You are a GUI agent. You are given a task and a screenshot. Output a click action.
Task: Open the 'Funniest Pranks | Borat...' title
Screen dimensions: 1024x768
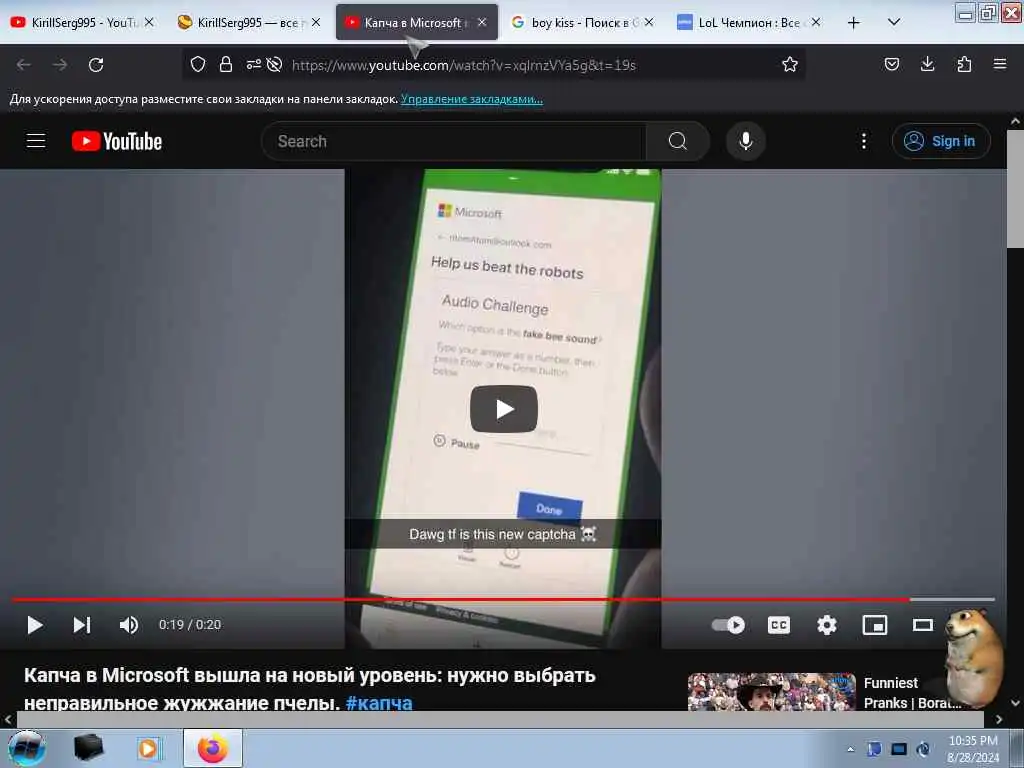[912, 693]
